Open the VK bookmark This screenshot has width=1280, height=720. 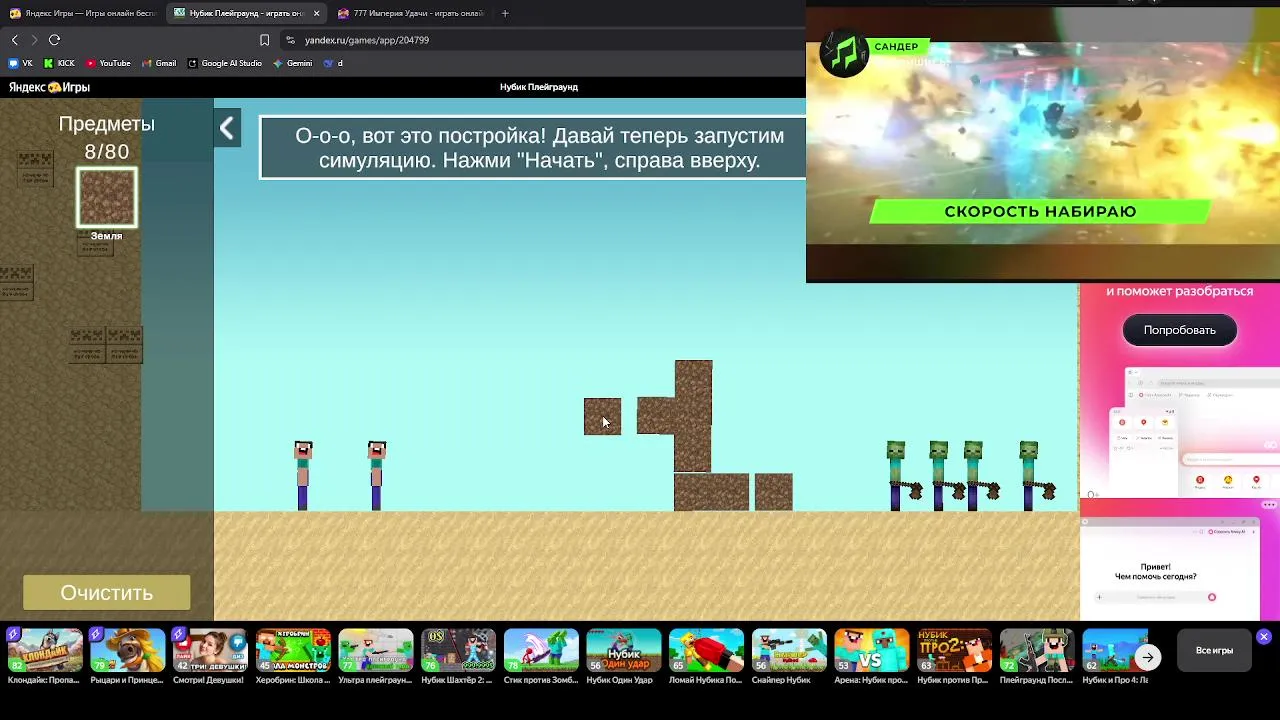21,63
